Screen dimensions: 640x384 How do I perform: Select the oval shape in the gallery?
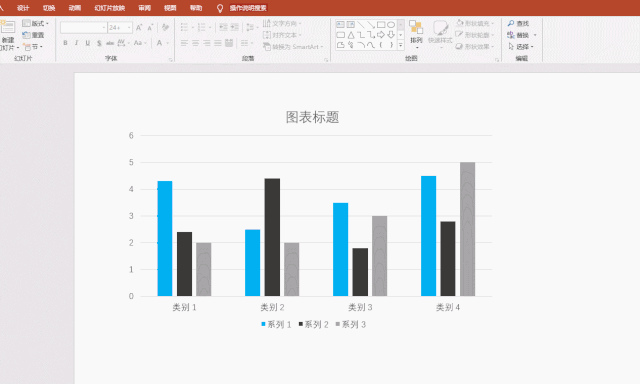[391, 25]
